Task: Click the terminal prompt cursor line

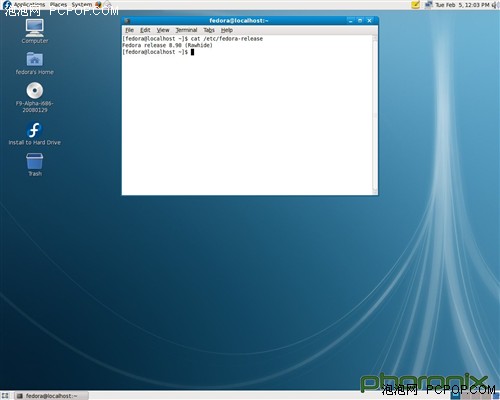Action: tap(158, 52)
